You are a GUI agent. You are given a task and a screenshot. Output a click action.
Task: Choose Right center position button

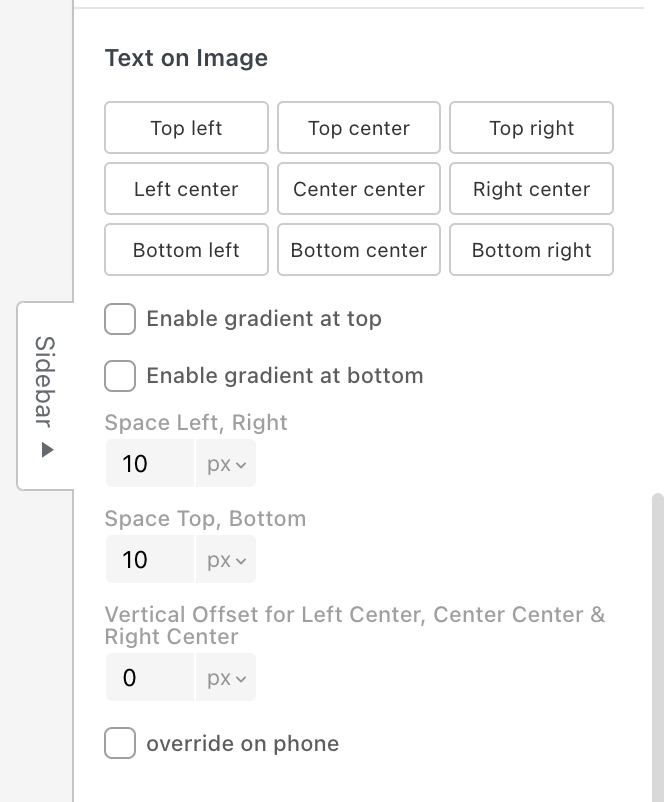[x=531, y=189]
